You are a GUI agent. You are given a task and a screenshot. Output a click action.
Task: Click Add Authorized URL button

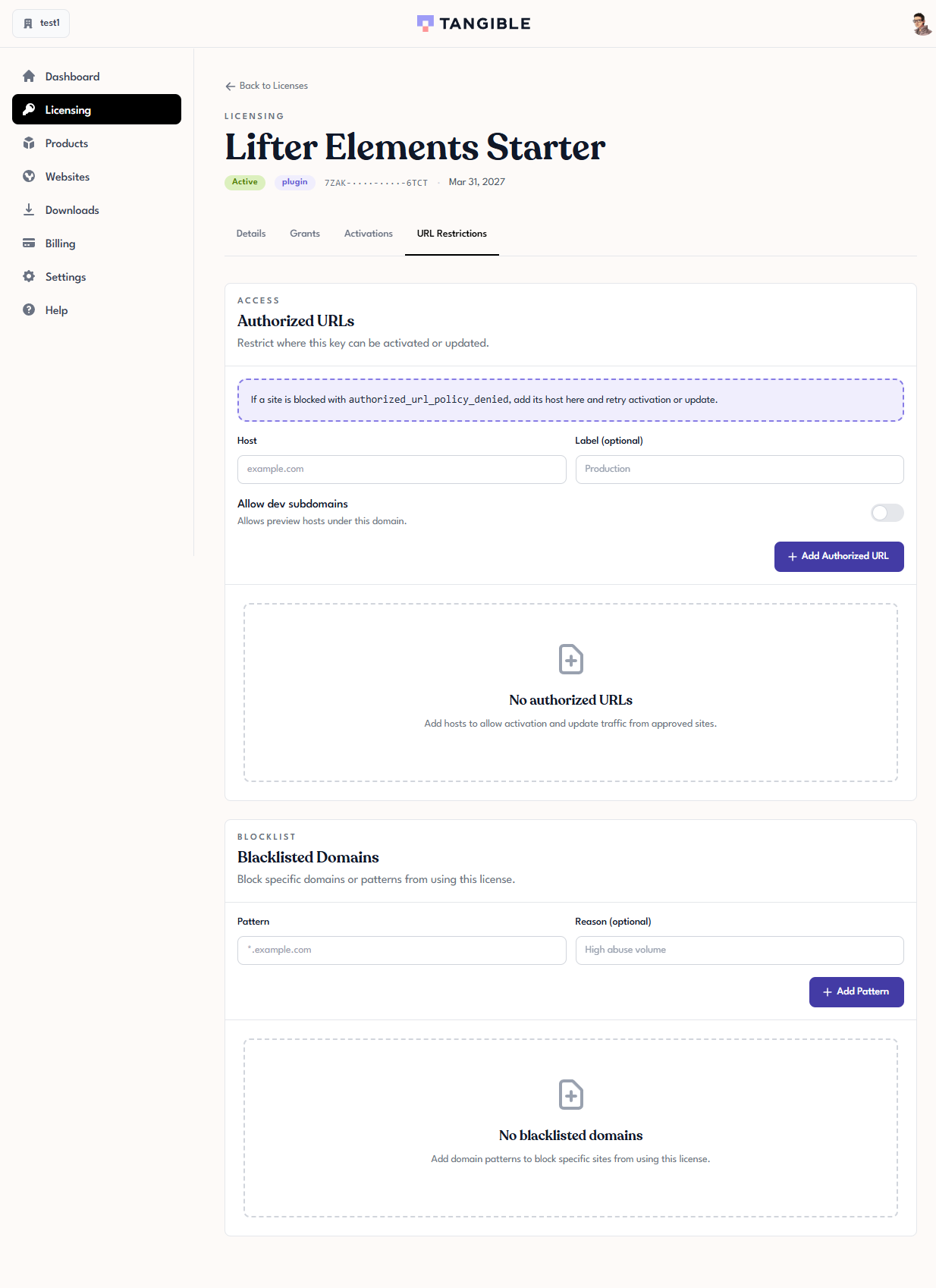839,557
